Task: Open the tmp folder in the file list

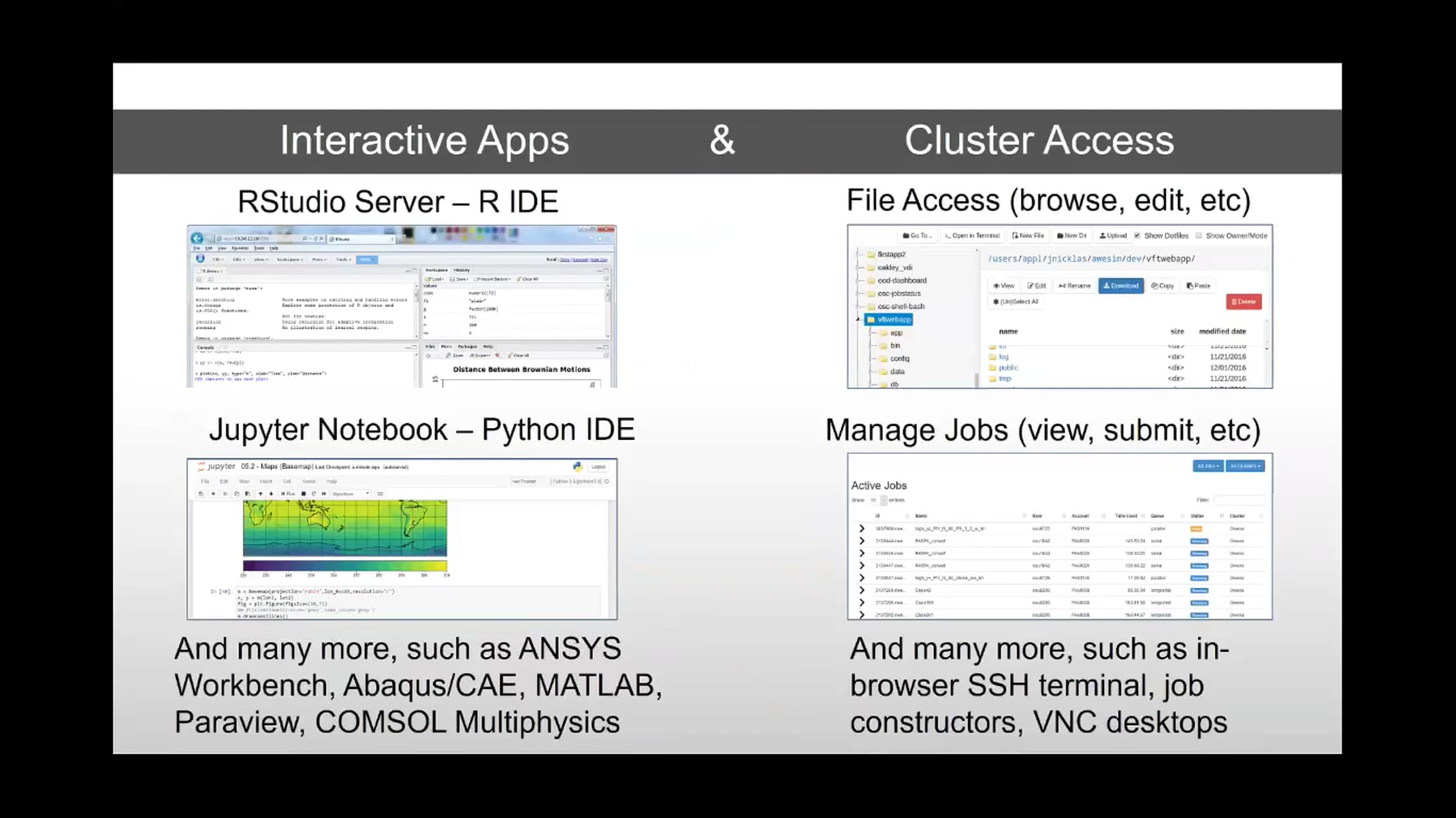Action: click(x=1005, y=378)
